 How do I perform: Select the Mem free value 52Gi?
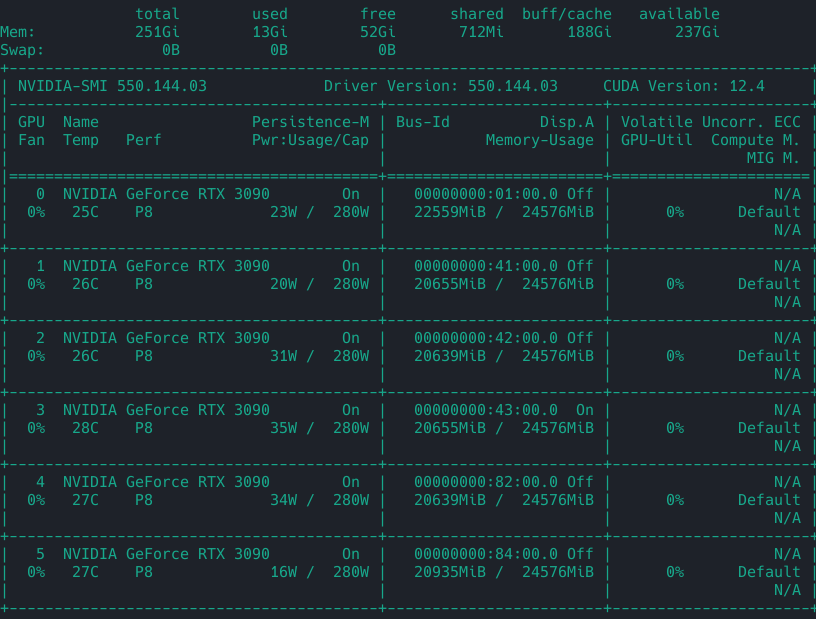coord(378,32)
